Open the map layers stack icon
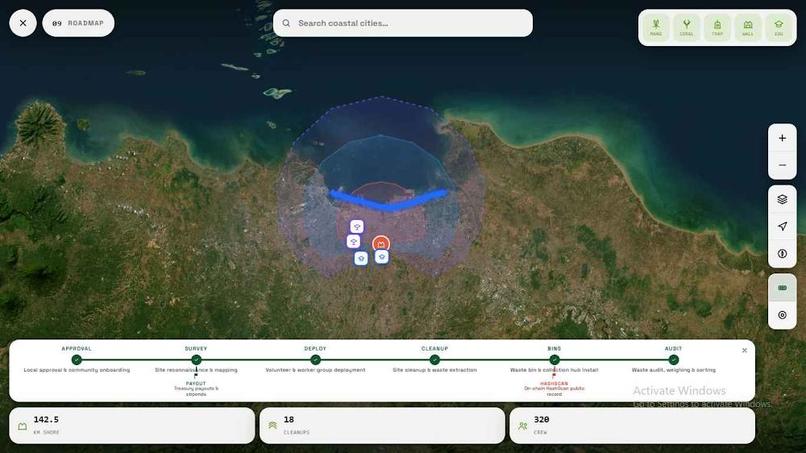Screen dimensions: 806x453 [x=782, y=200]
